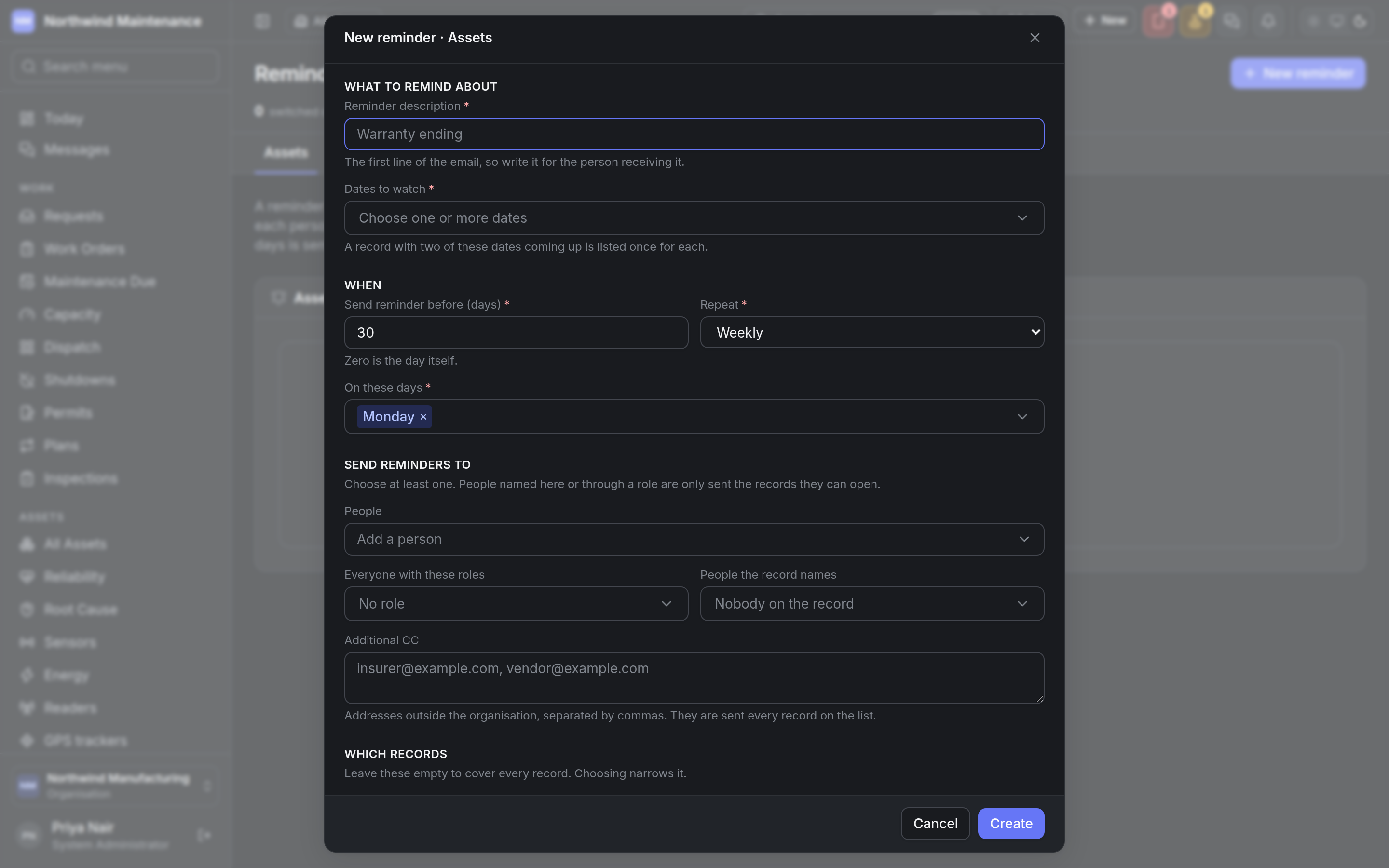Open the No role dropdown

pyautogui.click(x=516, y=604)
